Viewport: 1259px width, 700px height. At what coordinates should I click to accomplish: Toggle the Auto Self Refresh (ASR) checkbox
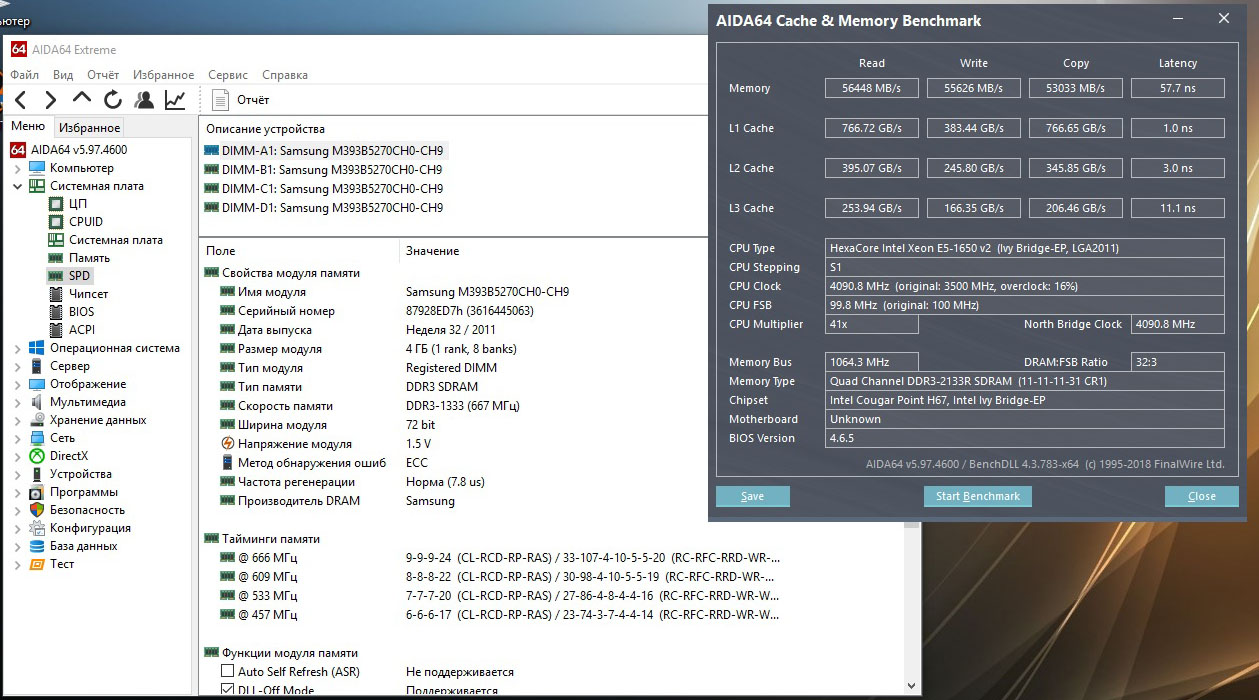tap(228, 672)
